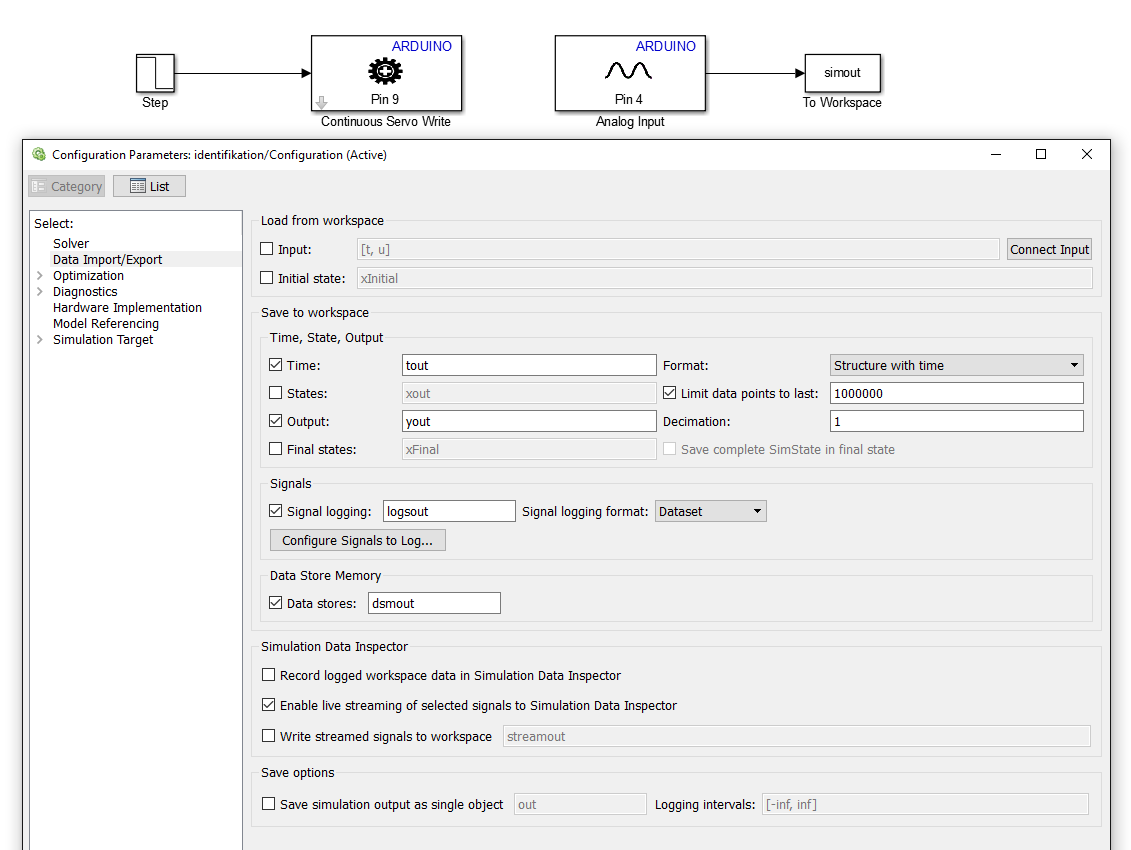Expand the Optimization tree node

(x=40, y=276)
